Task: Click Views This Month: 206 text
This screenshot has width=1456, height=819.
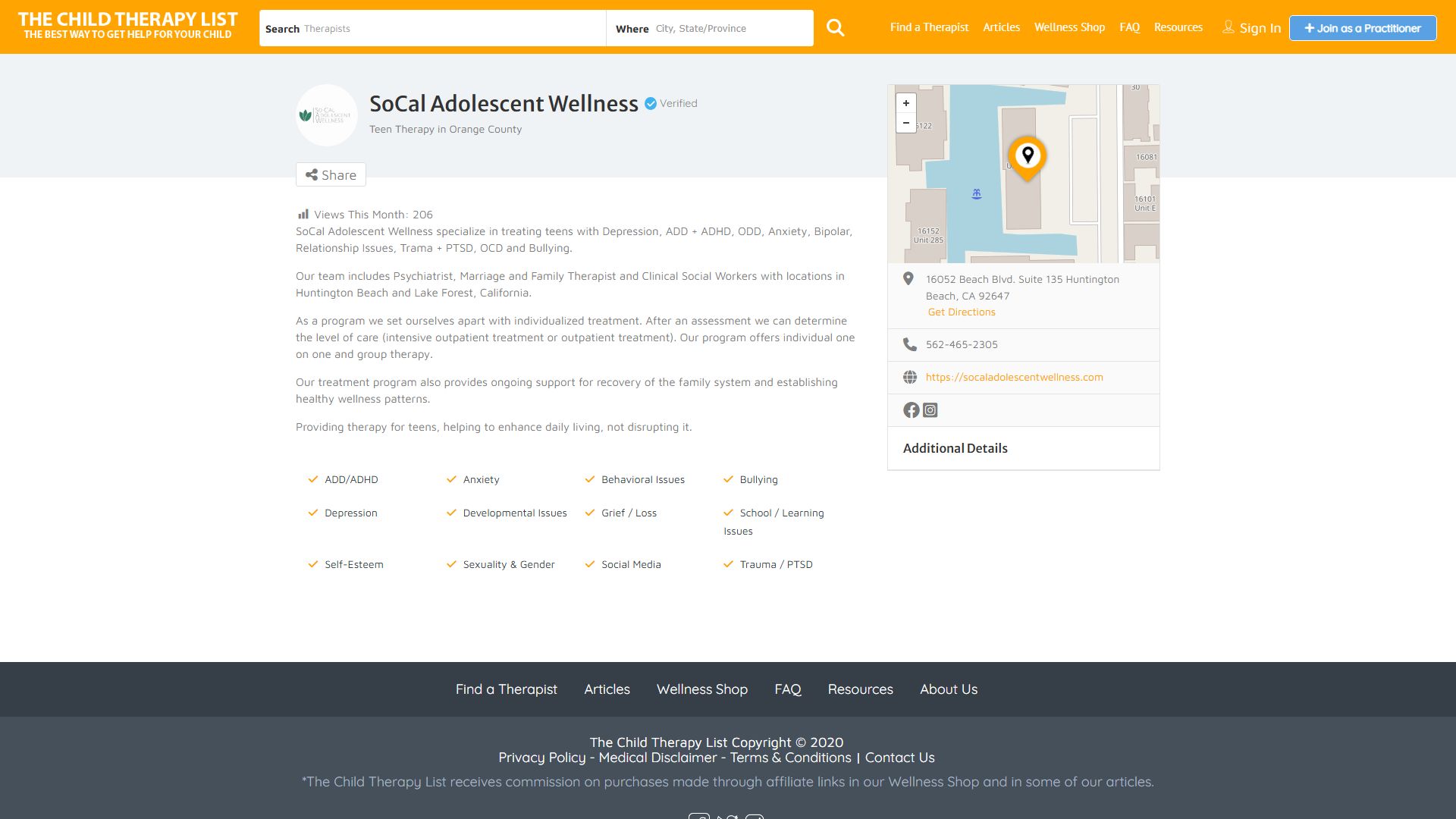Action: [x=373, y=215]
